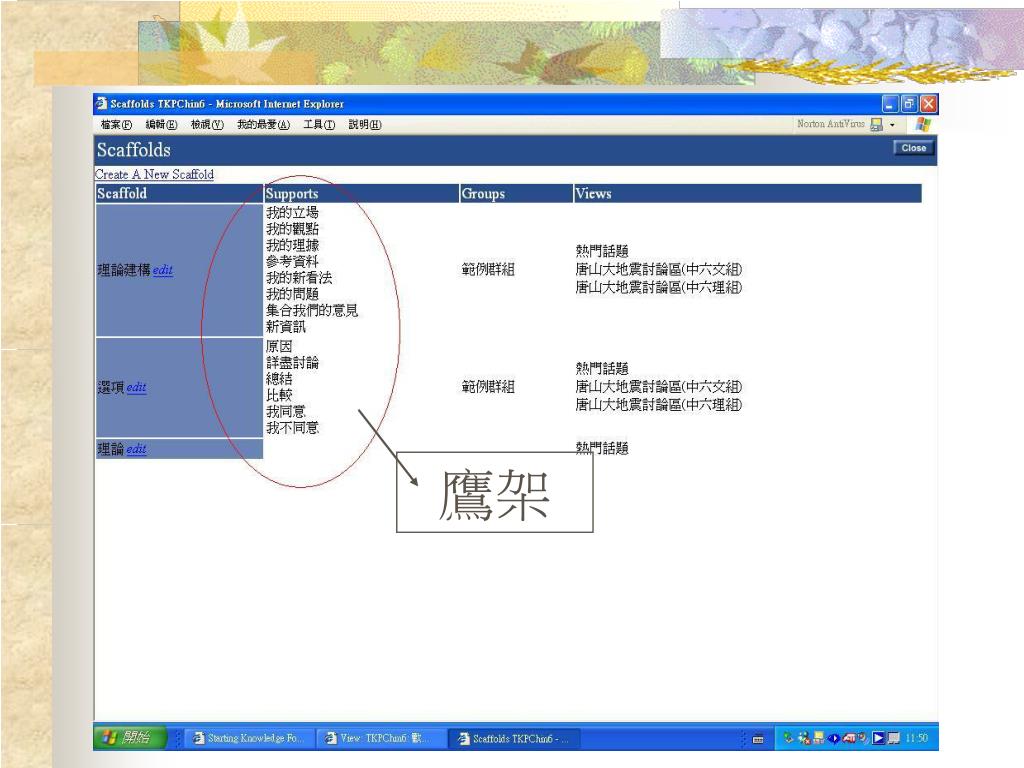Select Scaffolds TKPChin6 taskbar window

[513, 738]
